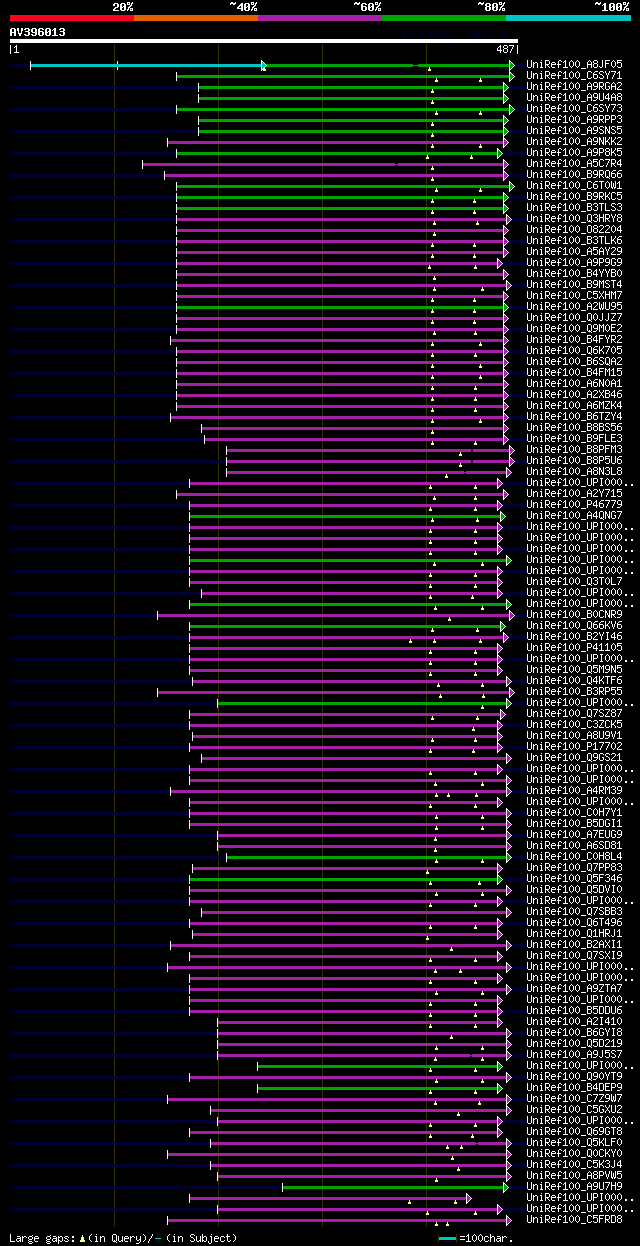Select the UniRef100_C5XHM7 label

click(575, 296)
